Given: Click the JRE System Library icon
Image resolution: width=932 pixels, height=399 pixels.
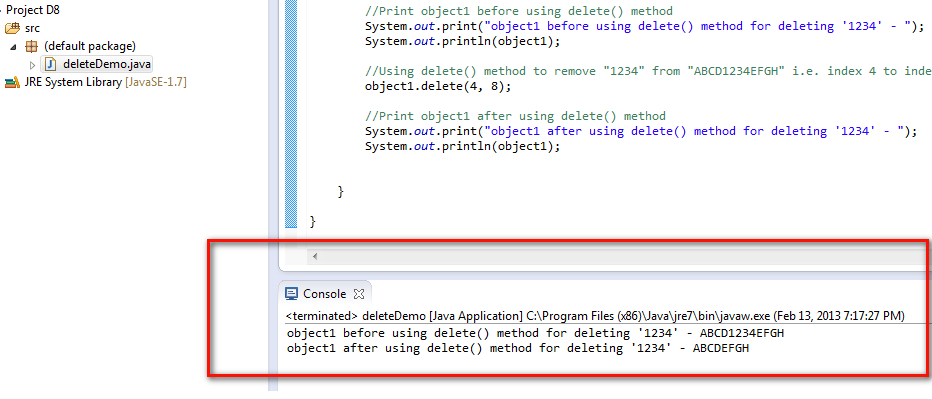Looking at the screenshot, I should pos(12,83).
